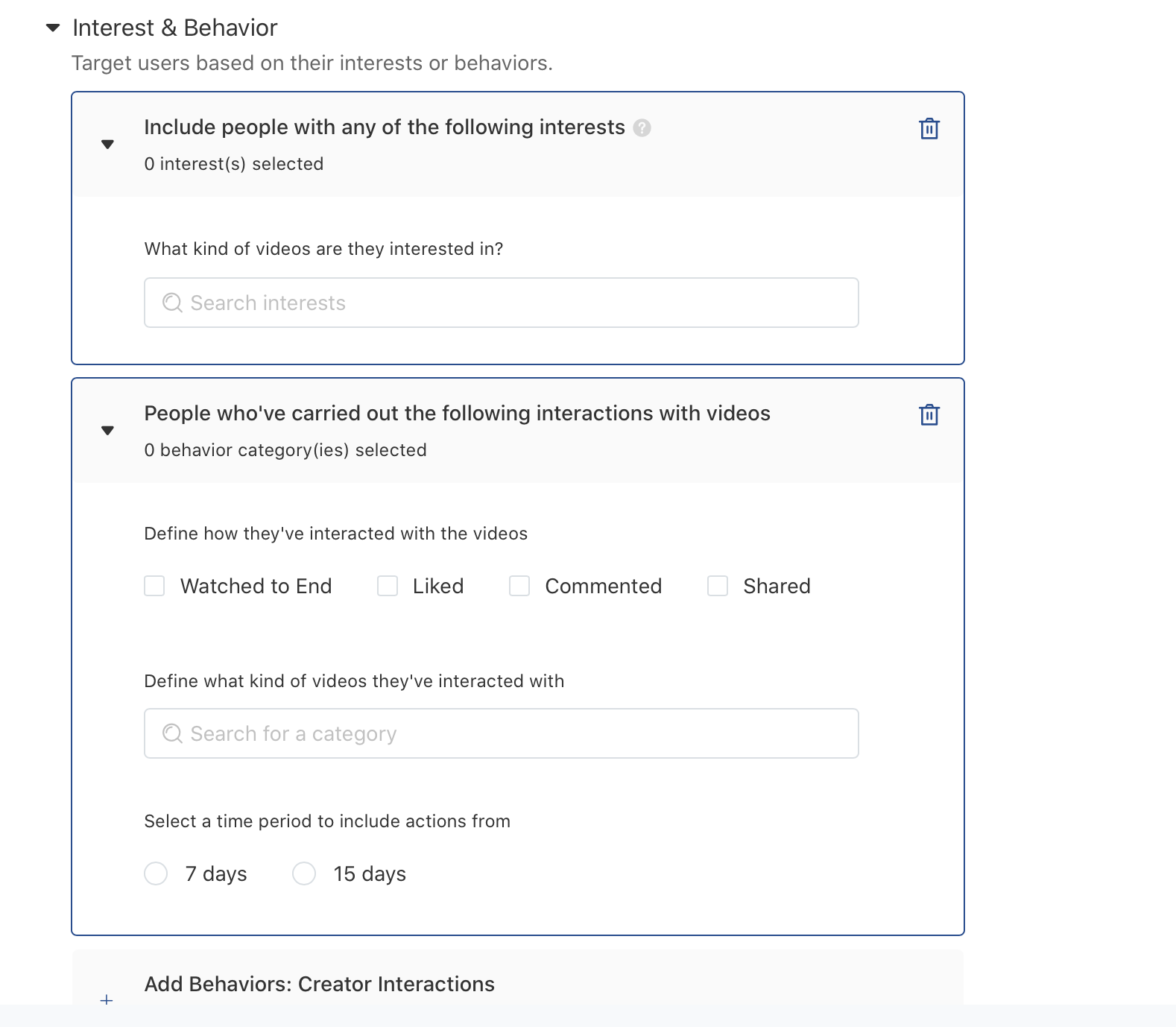Click the magnifier icon in category search

[x=172, y=733]
